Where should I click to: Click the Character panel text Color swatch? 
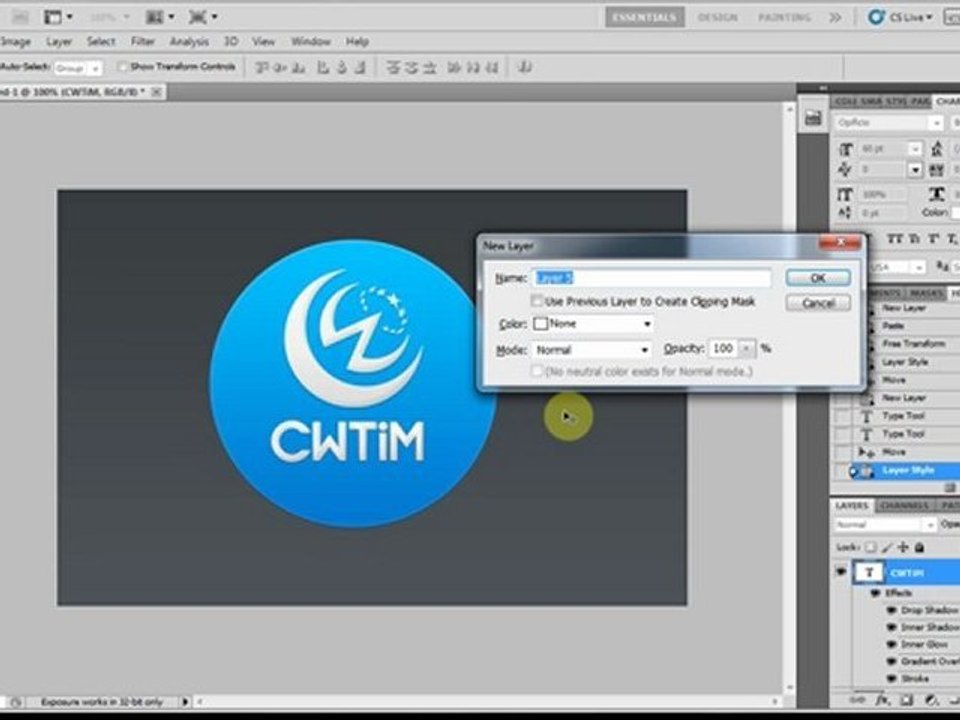coord(955,212)
